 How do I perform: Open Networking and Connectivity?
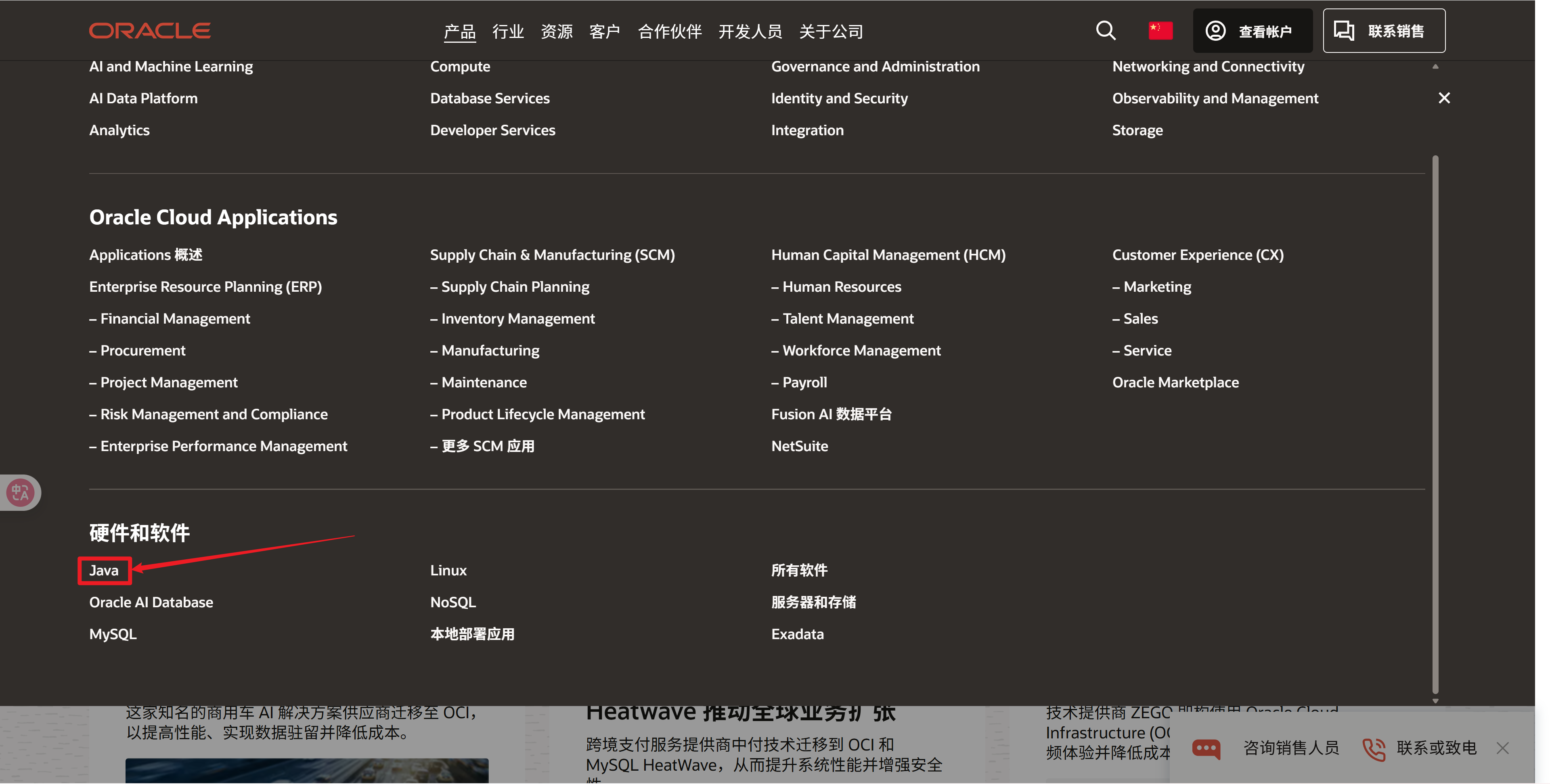[x=1208, y=66]
